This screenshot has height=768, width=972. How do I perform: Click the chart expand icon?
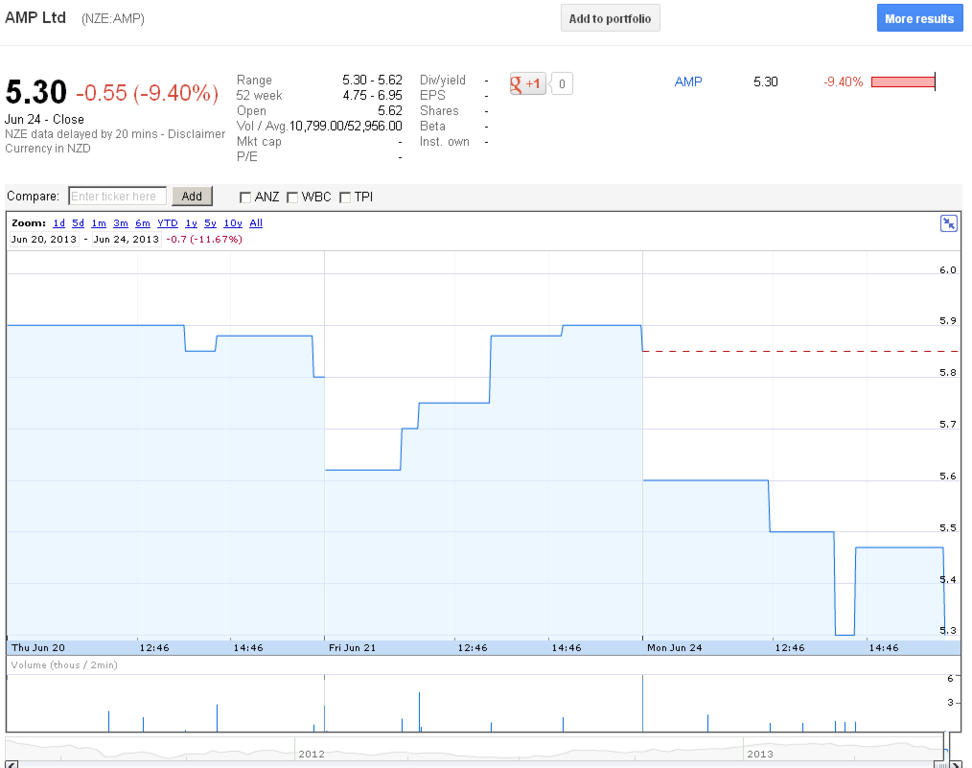pyautogui.click(x=949, y=223)
